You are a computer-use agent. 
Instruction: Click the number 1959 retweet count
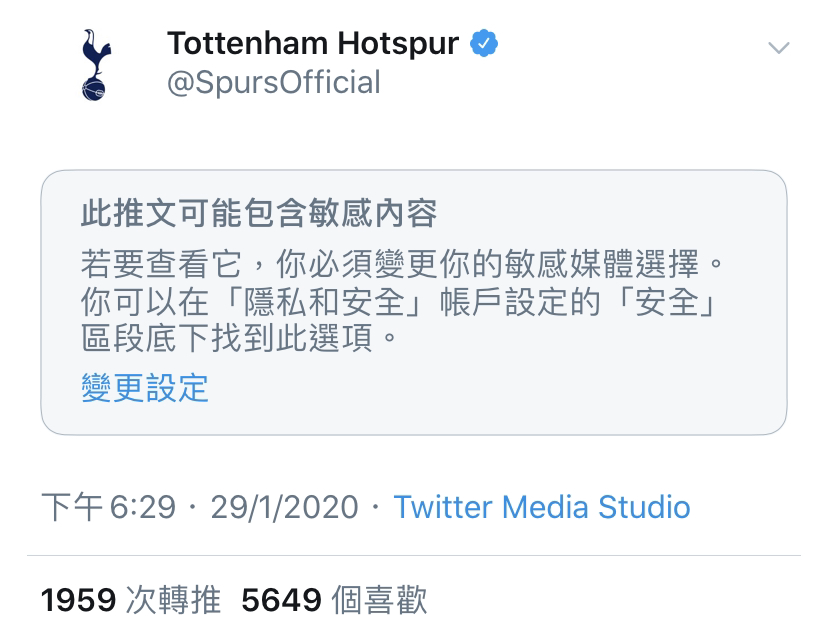(x=78, y=600)
